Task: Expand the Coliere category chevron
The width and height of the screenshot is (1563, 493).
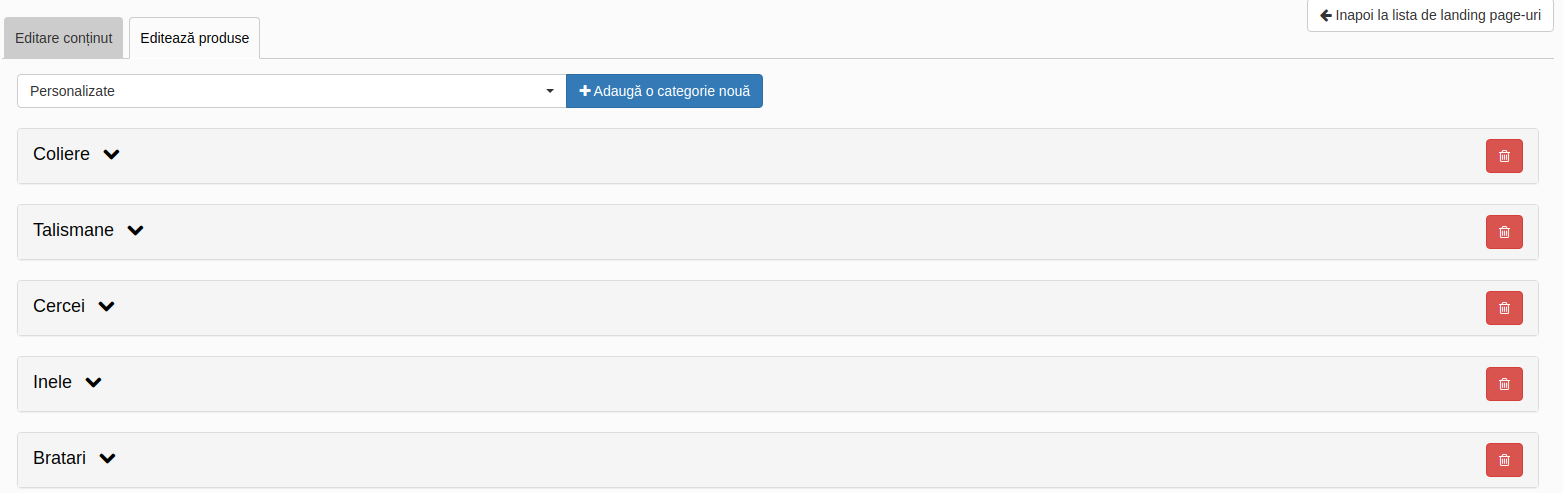Action: 112,155
